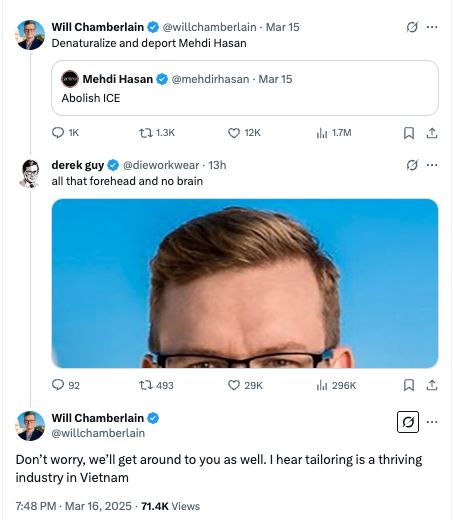This screenshot has width=453, height=520.
Task: Retweet the Denaturalize and deport tweet
Action: click(157, 133)
